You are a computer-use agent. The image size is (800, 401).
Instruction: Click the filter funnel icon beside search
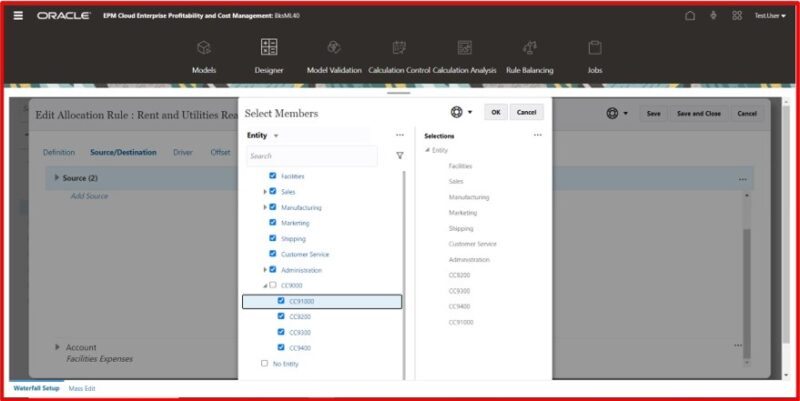click(x=400, y=156)
